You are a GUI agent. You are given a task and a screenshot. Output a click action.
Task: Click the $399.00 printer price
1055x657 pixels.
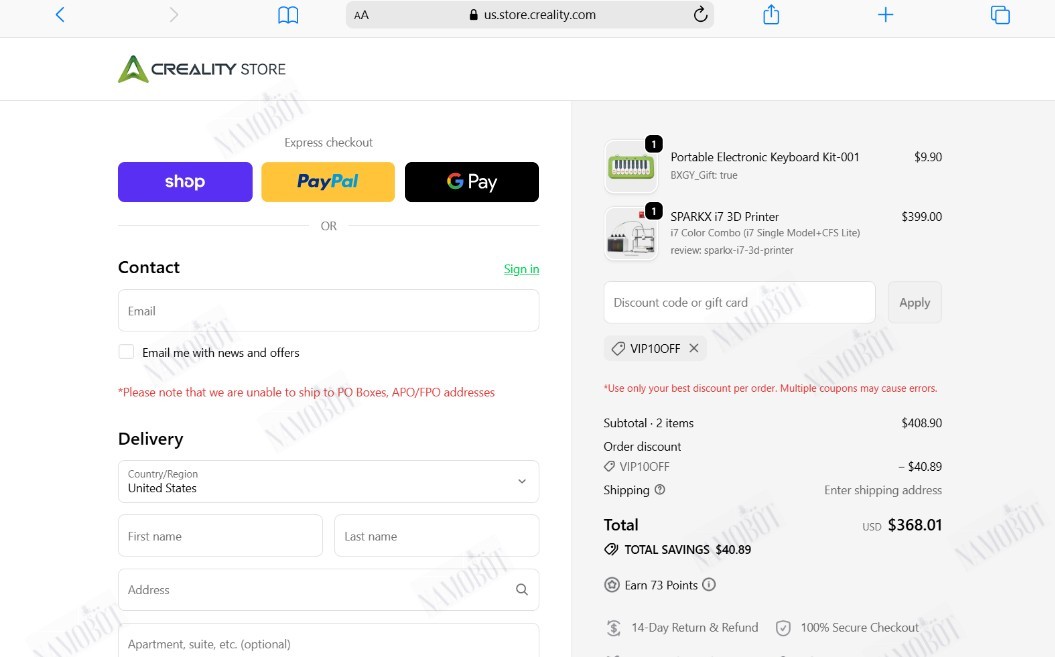(921, 217)
